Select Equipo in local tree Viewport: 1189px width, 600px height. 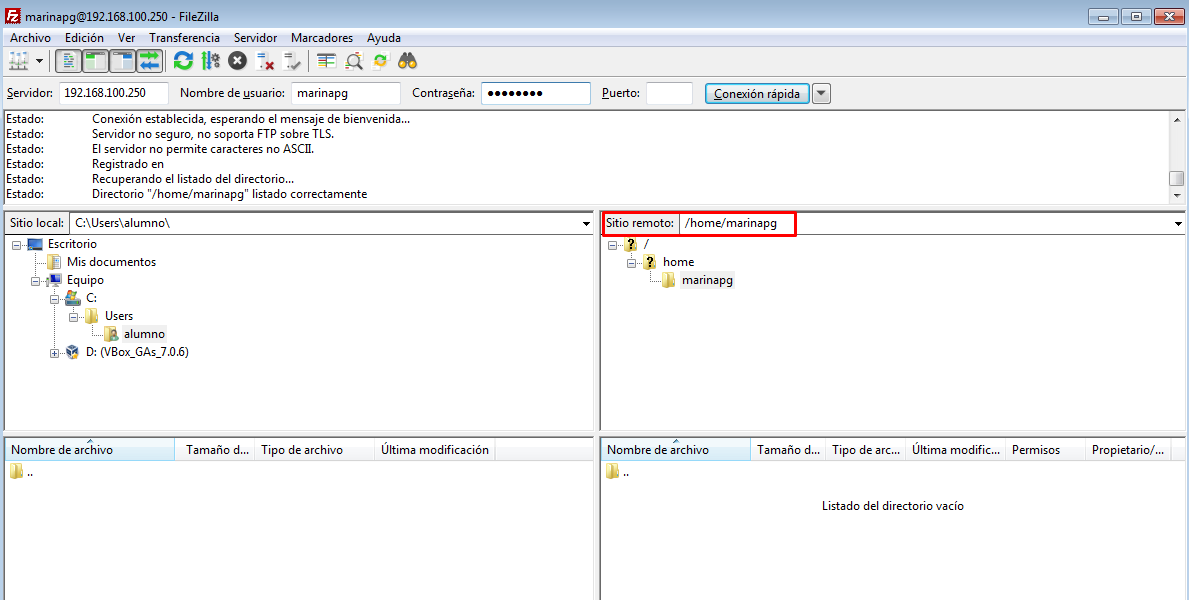tap(85, 280)
